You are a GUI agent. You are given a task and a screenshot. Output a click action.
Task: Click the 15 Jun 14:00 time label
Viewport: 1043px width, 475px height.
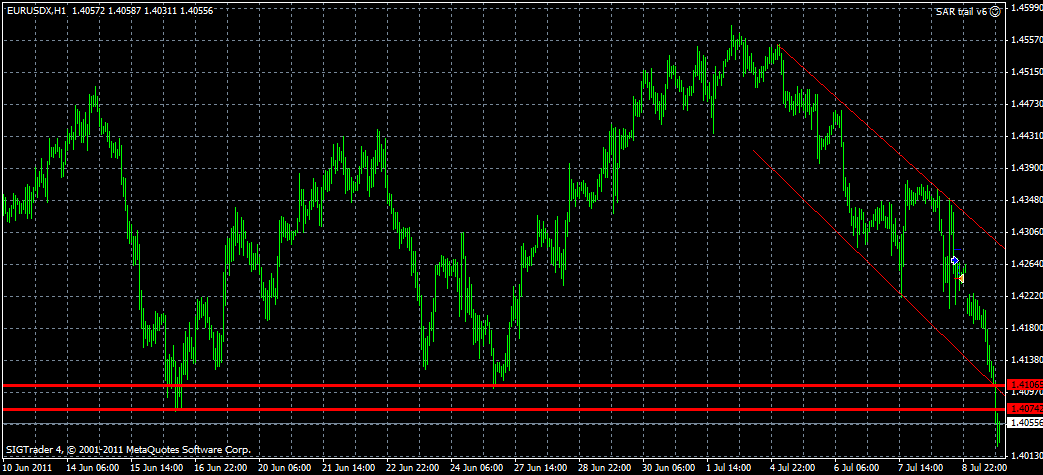[x=156, y=468]
